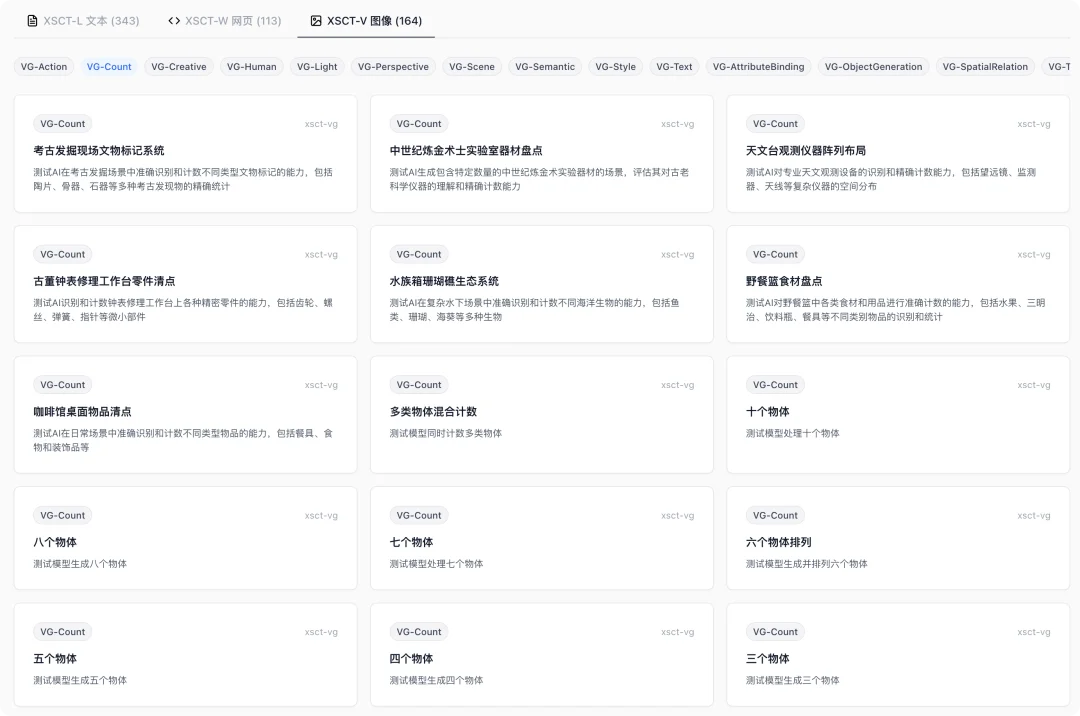
Task: Click VG-Count badge on 野餐篮食材盘点 card
Action: [774, 254]
